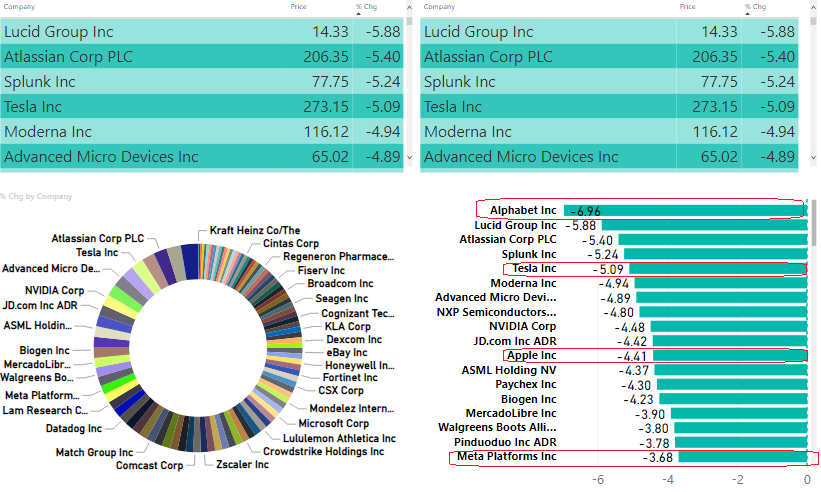Click price 116.12 in the right table
This screenshot has height=492, width=821.
coord(715,132)
